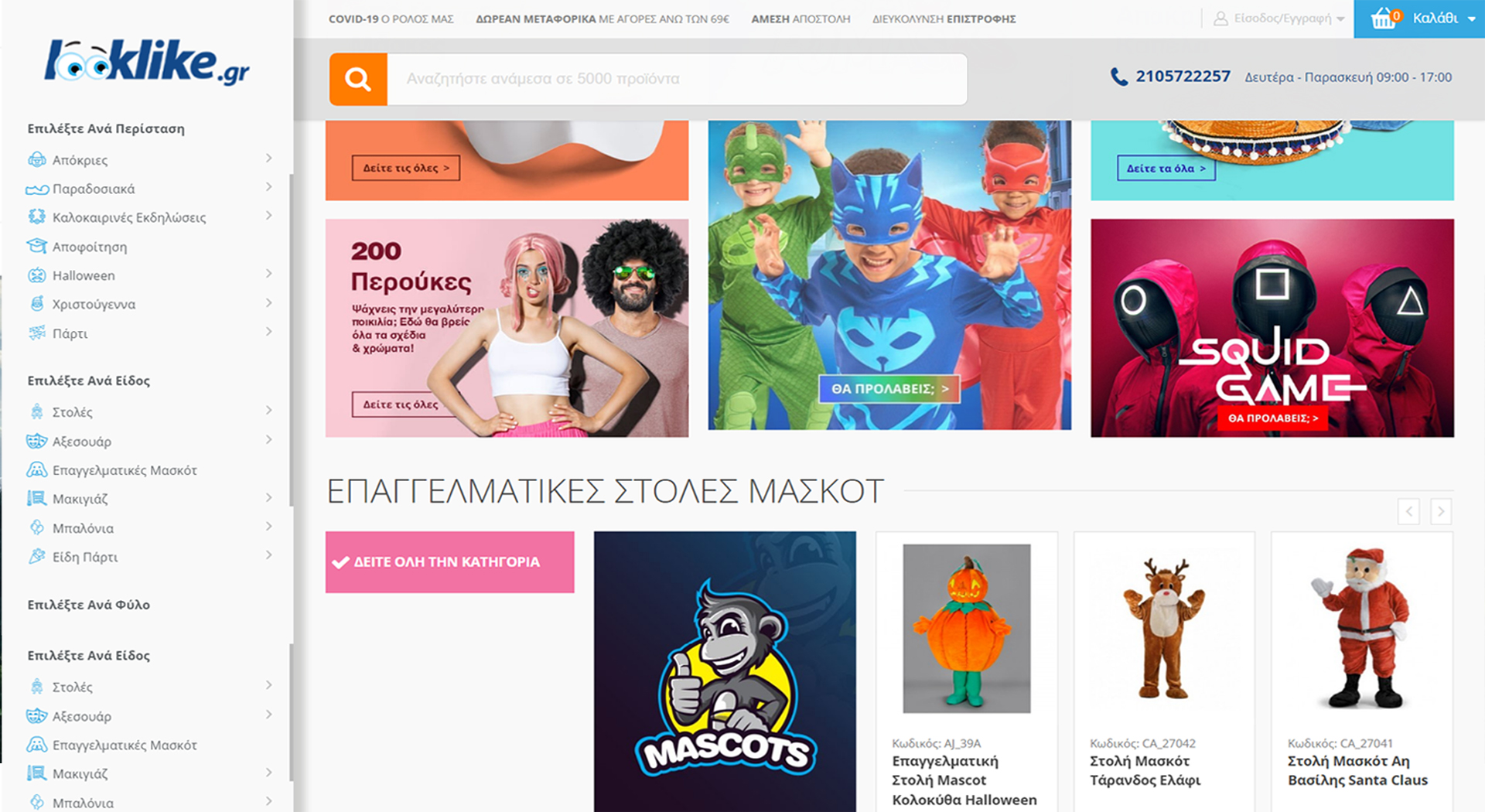Click the Αποφοίτηση graduation cap icon

[36, 246]
